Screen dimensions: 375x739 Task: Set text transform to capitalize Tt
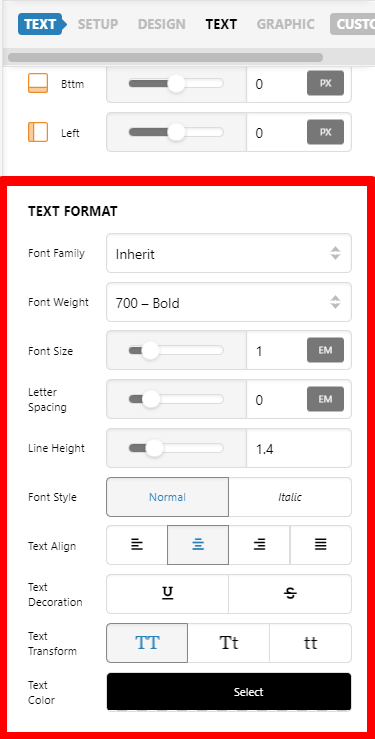click(228, 643)
